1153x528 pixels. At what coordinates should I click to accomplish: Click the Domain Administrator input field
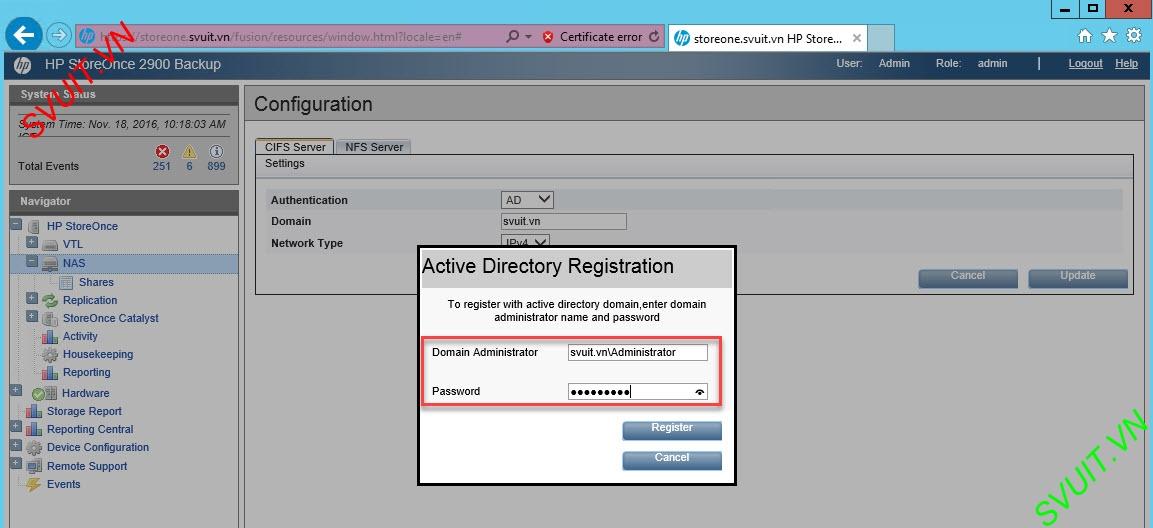click(x=638, y=352)
